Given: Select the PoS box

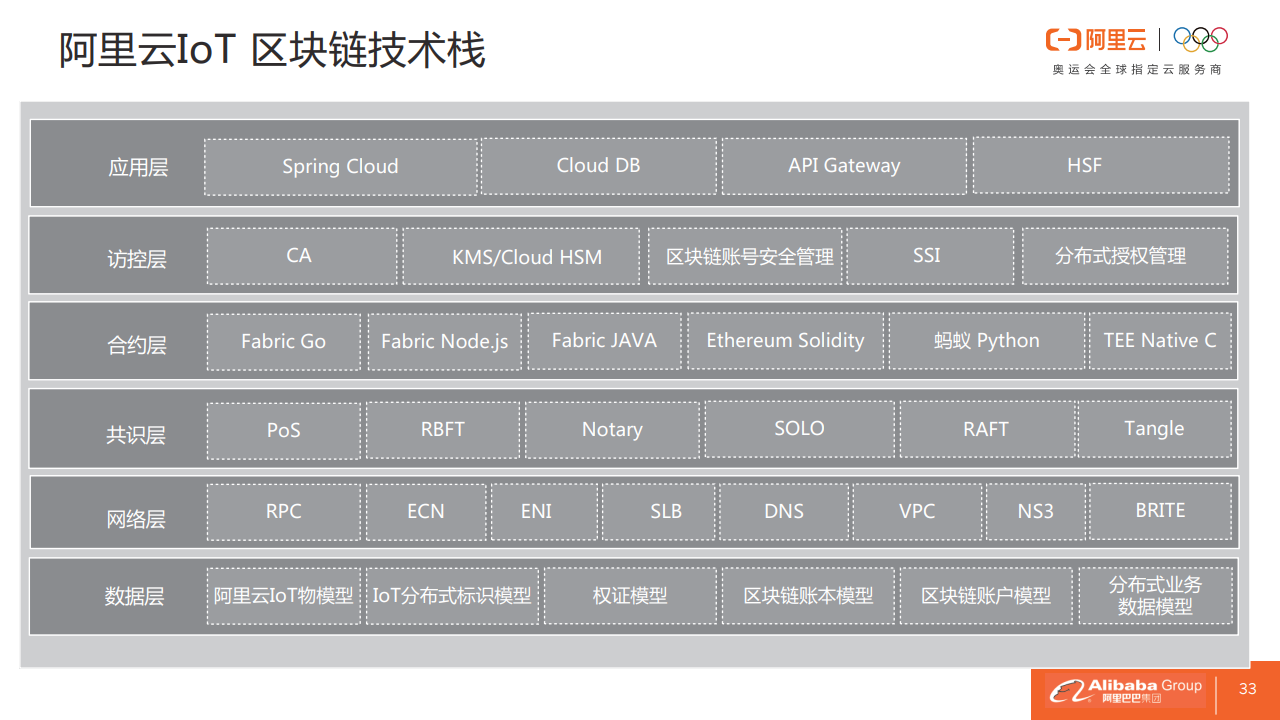Looking at the screenshot, I should [284, 430].
